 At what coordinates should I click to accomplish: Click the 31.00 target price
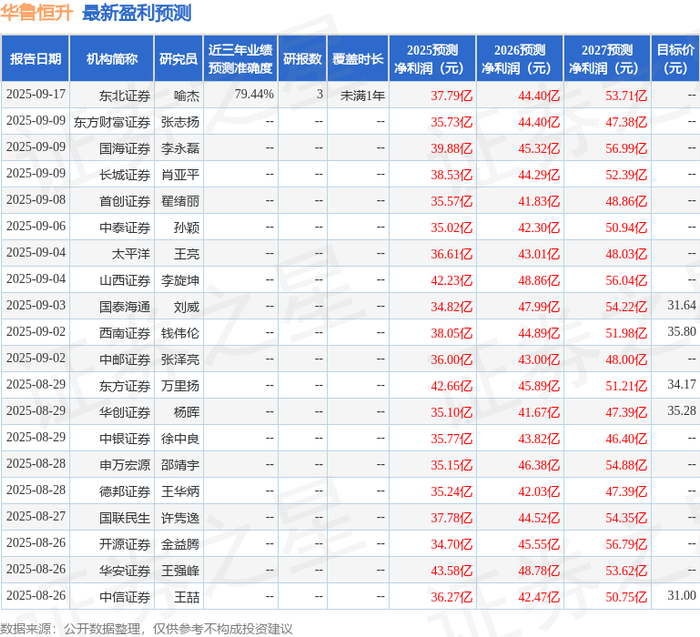682,595
